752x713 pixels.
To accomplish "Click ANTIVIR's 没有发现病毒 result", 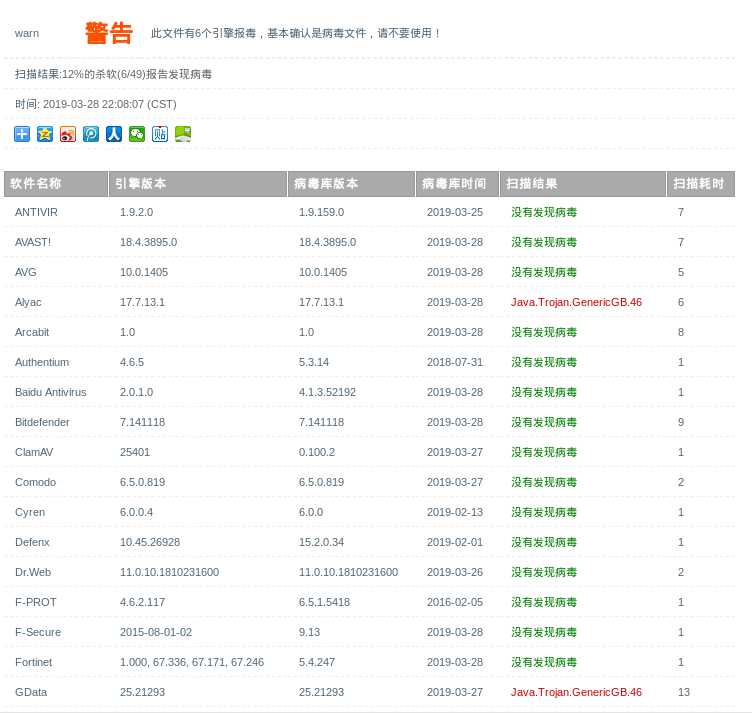I will (x=544, y=212).
